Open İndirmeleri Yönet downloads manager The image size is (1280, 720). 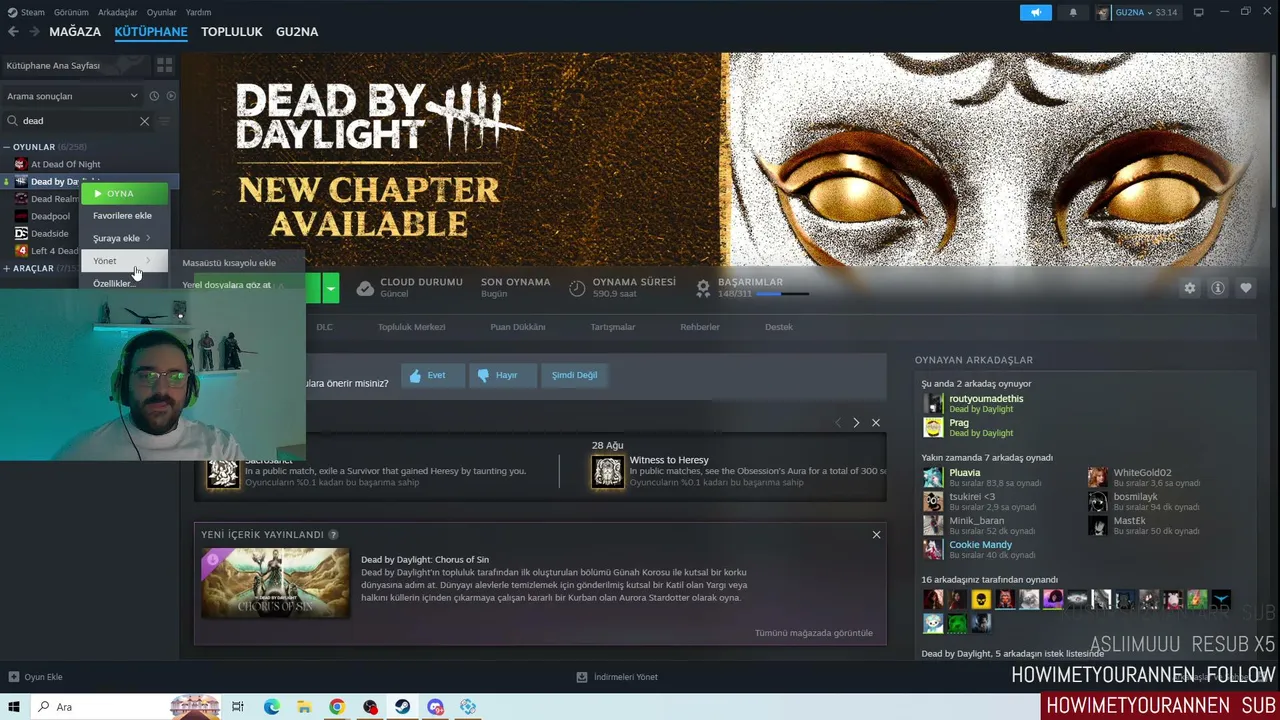coord(617,677)
